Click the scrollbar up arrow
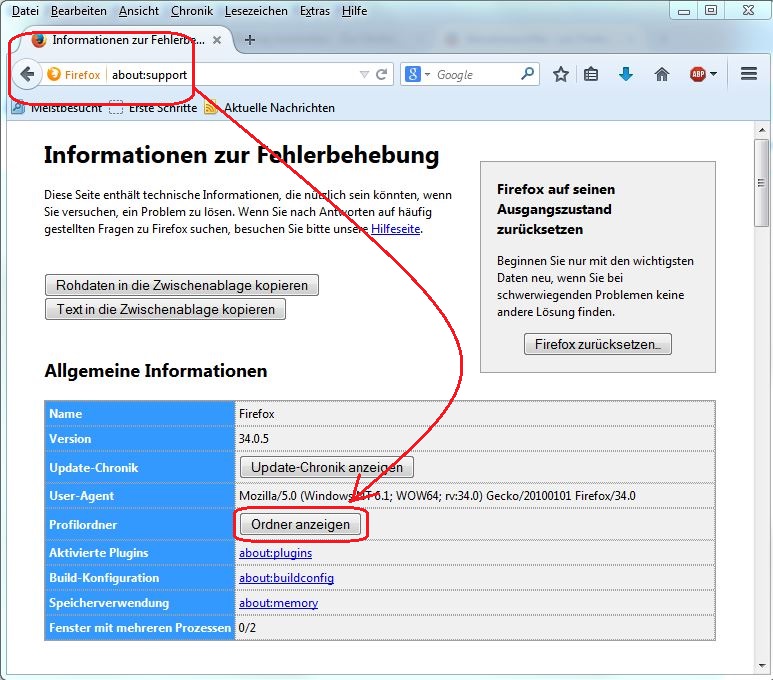Image resolution: width=773 pixels, height=680 pixels. point(762,130)
